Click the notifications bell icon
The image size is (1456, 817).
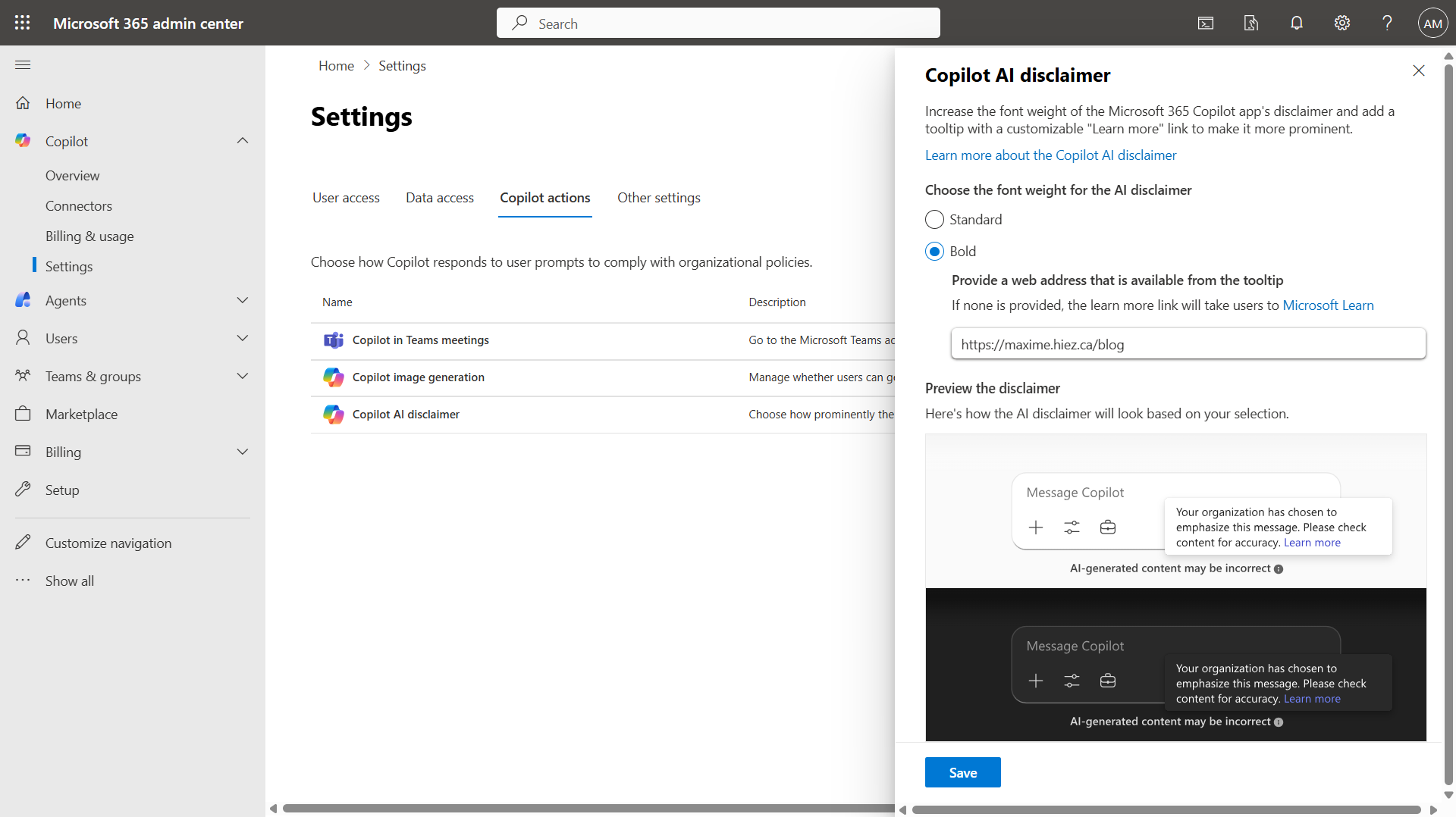1296,23
